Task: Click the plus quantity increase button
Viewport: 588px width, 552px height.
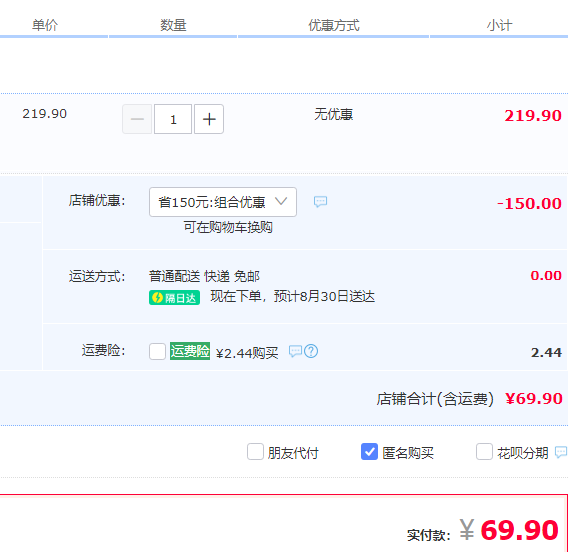Action: point(209,119)
